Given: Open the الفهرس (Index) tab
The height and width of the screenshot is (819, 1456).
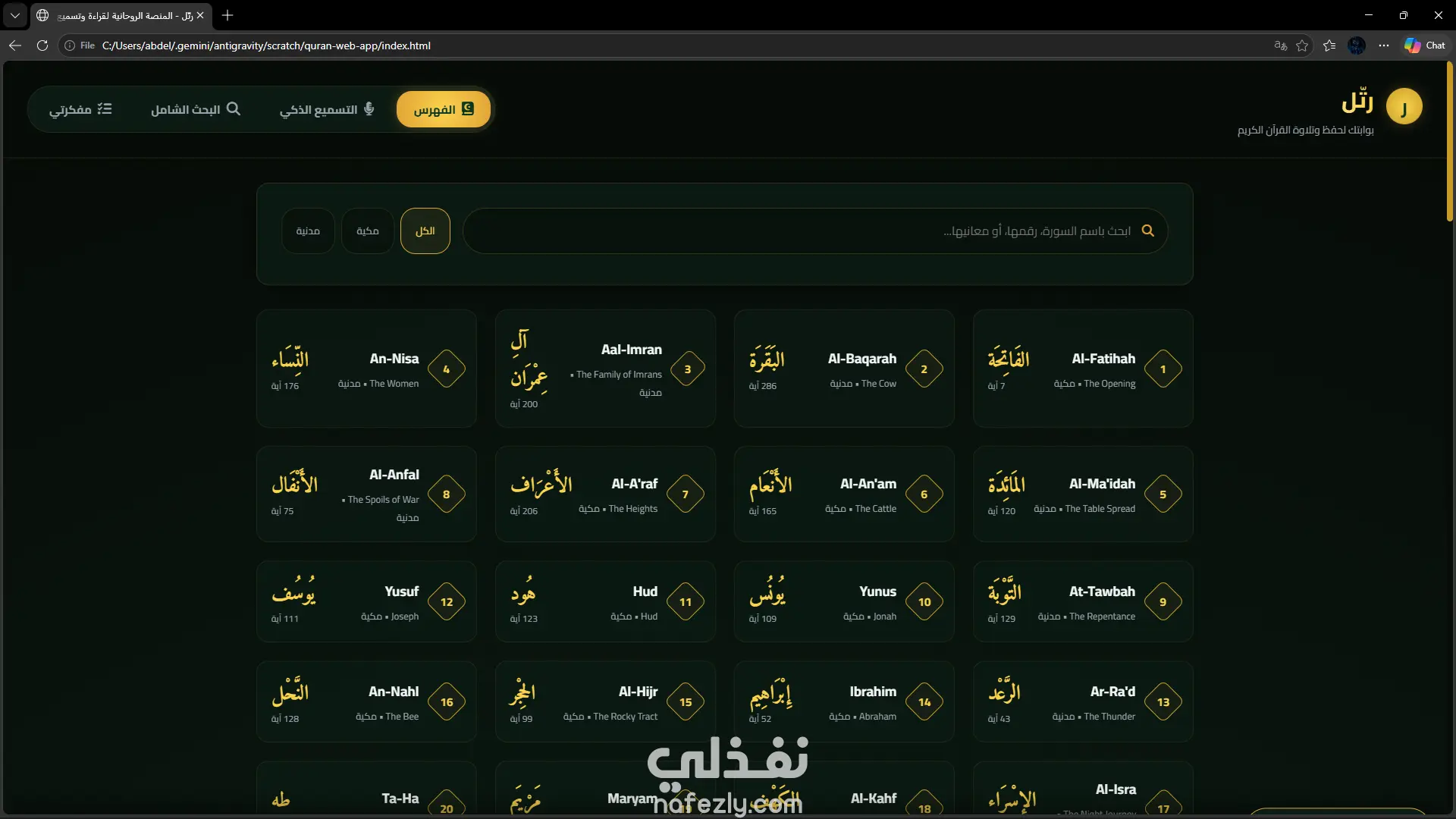Looking at the screenshot, I should 444,110.
